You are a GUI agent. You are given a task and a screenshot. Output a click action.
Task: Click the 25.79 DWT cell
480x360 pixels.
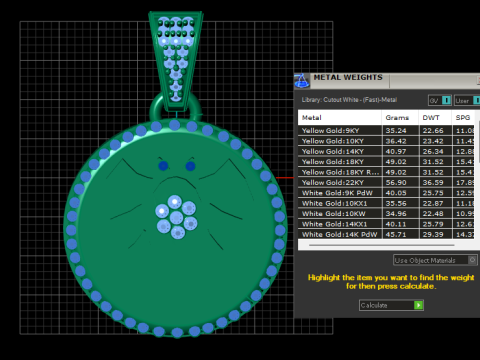pos(435,224)
